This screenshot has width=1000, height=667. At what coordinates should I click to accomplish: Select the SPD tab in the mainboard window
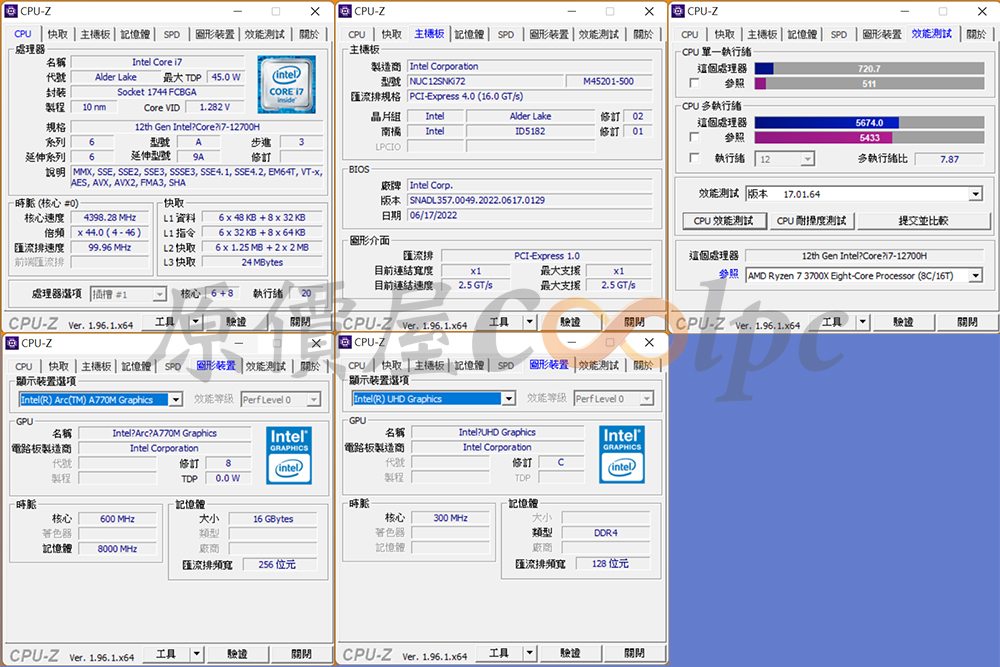[506, 34]
